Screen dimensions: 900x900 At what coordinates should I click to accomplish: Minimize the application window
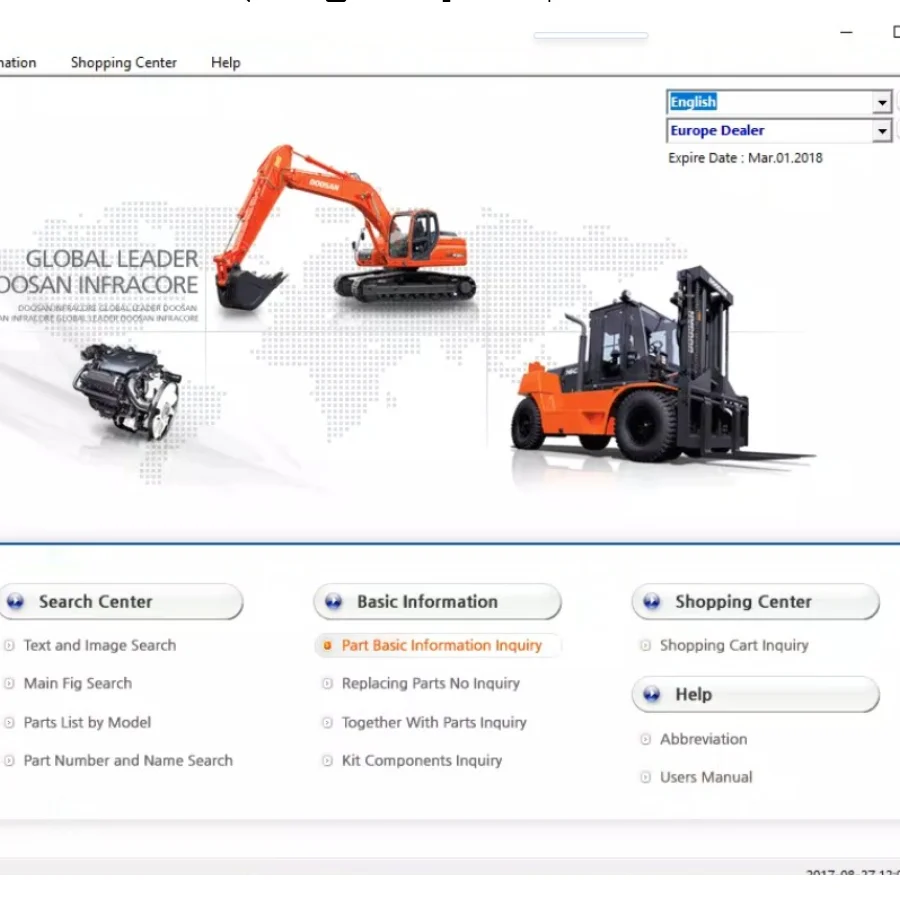tap(846, 33)
